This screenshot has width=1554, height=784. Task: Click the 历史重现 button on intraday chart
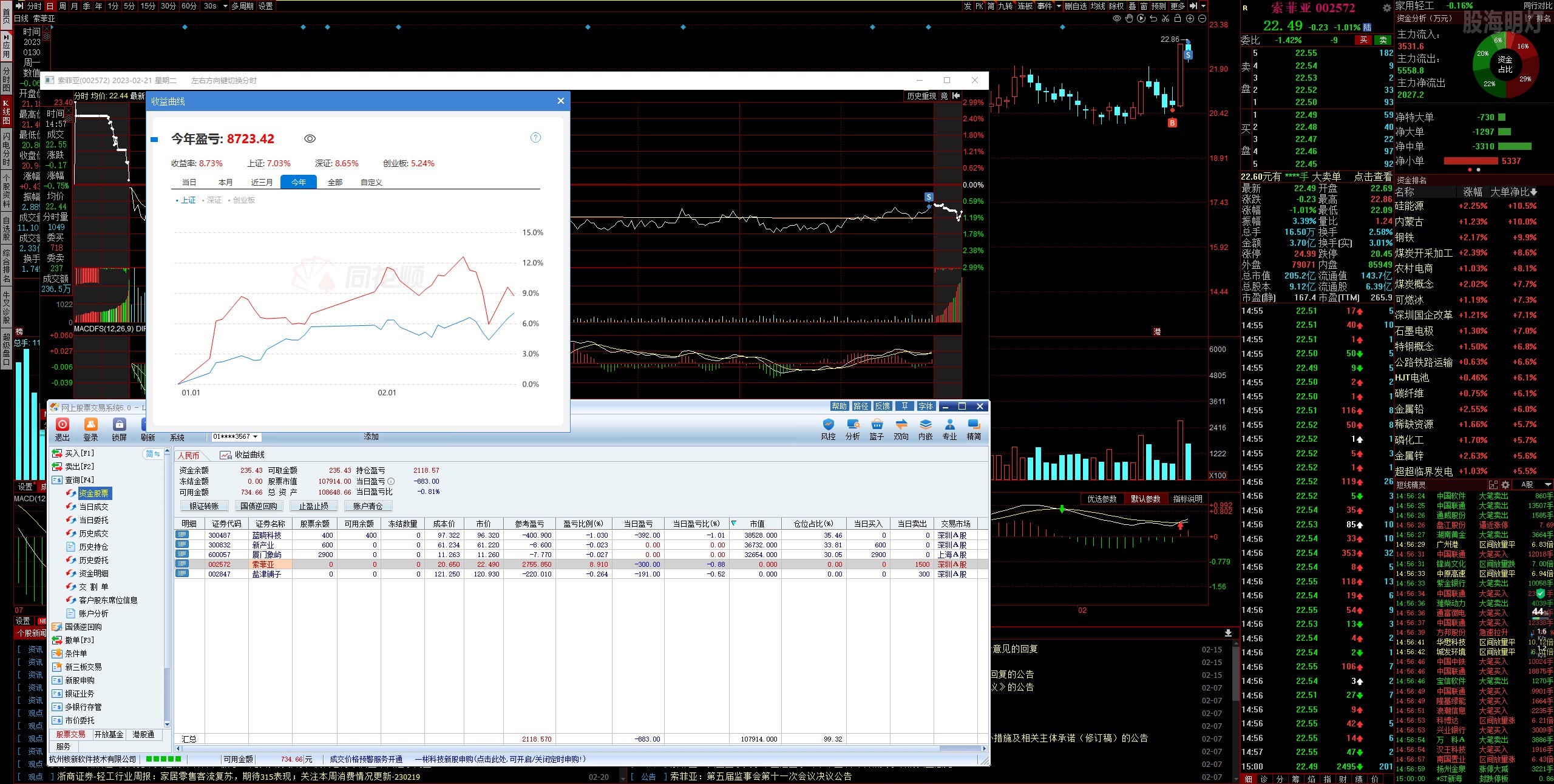(921, 96)
